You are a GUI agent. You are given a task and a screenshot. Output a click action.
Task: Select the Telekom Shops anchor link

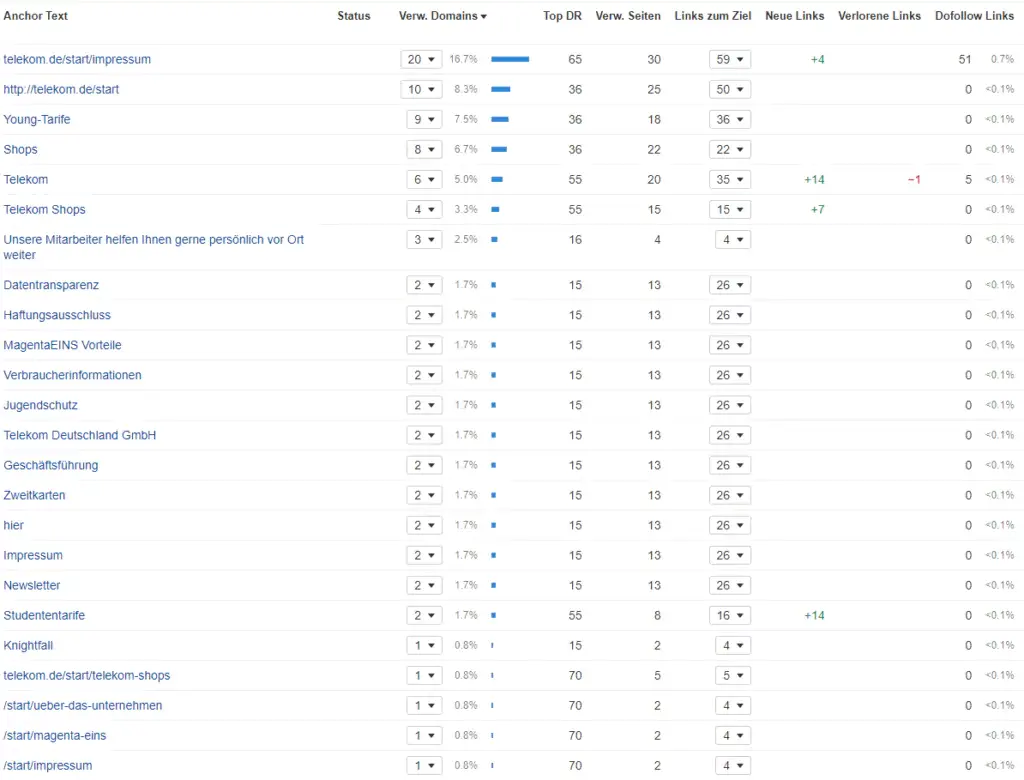tap(44, 210)
